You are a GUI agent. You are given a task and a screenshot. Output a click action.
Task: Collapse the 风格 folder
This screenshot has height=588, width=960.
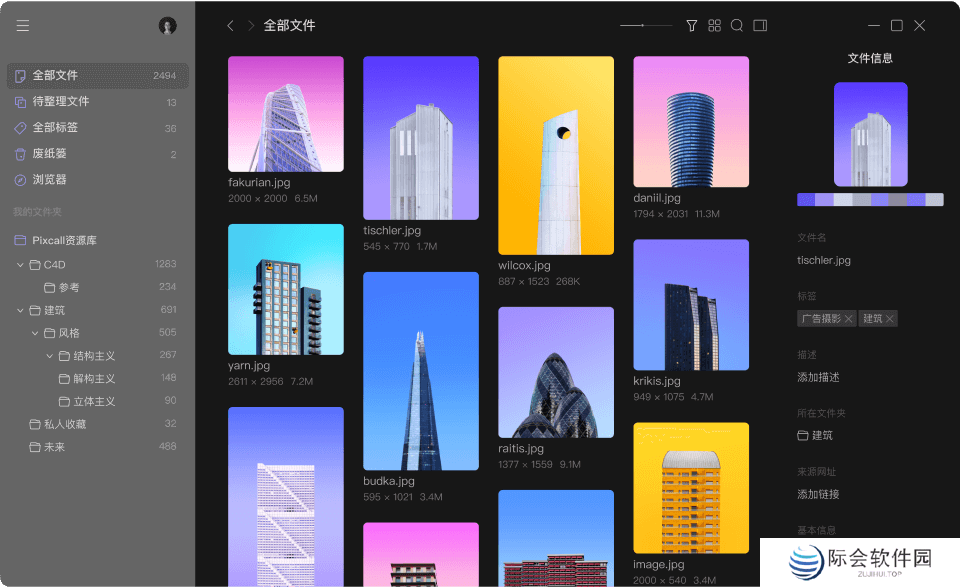point(34,332)
